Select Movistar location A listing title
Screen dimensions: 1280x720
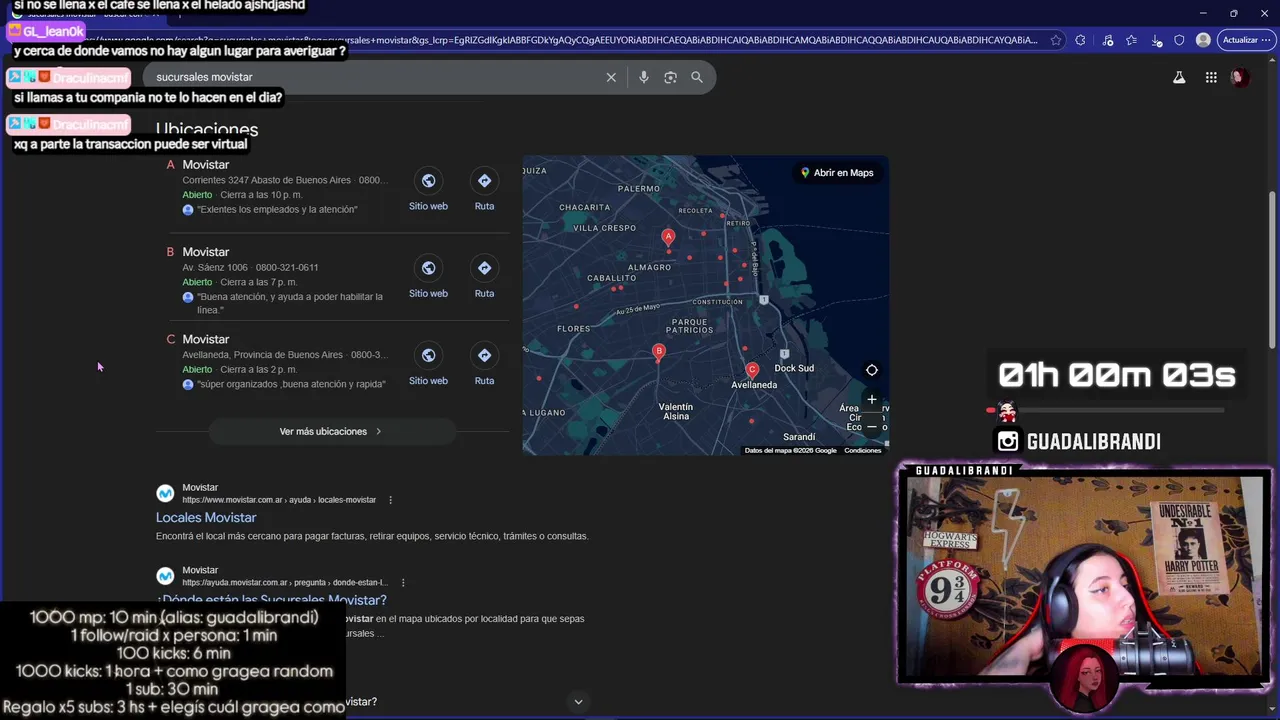(x=206, y=164)
